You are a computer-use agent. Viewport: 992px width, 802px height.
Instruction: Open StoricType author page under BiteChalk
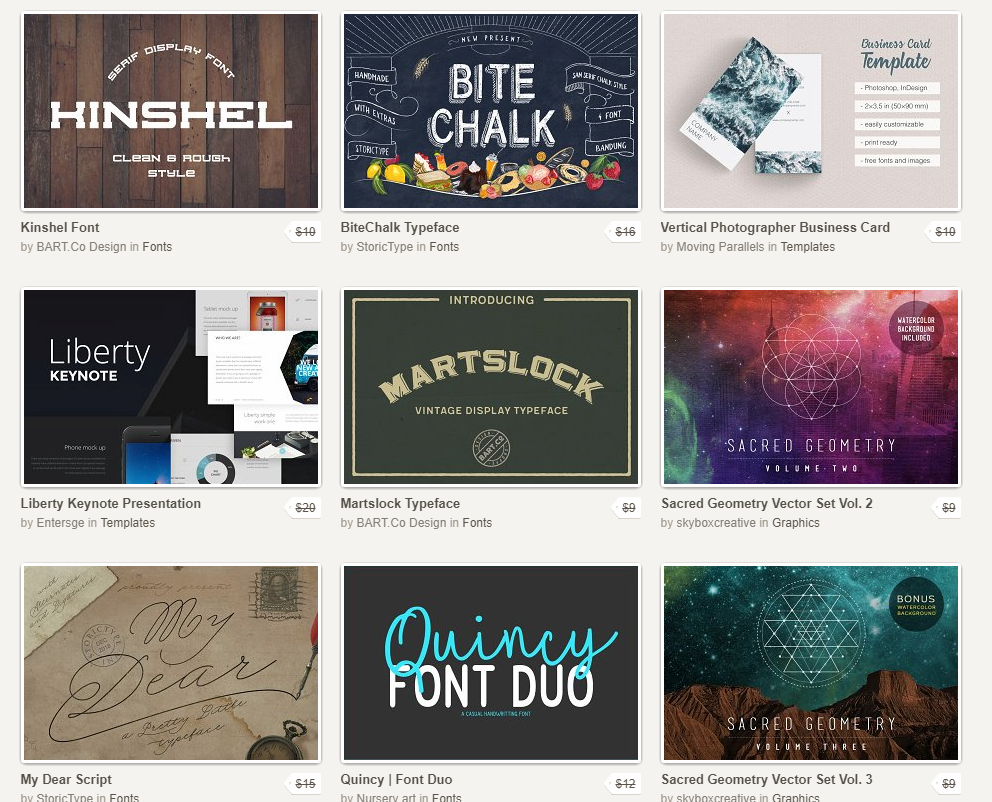click(385, 247)
